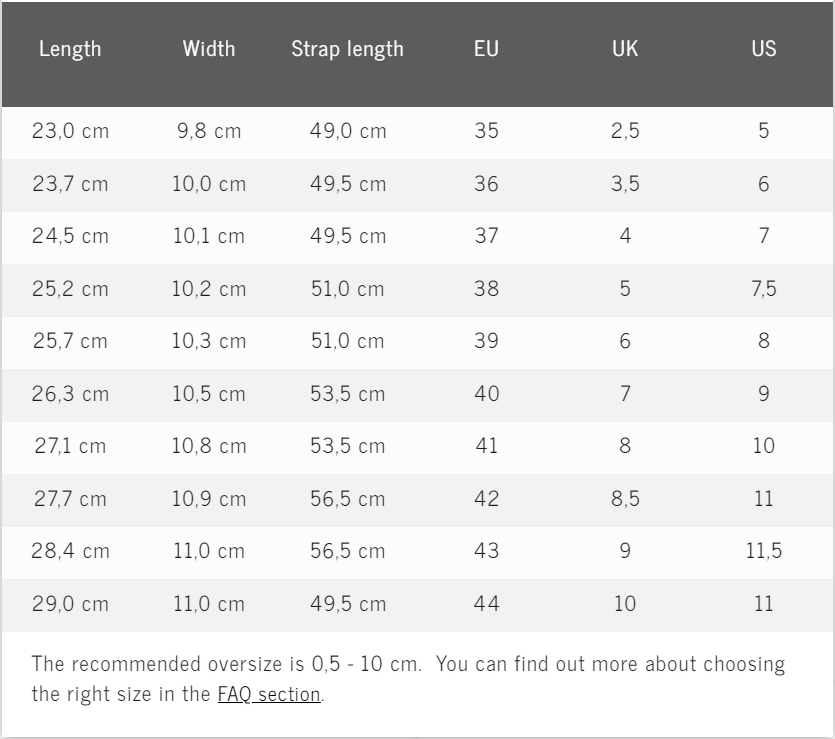The image size is (835, 739).
Task: Click the US 11,5 size cell
Action: point(764,551)
